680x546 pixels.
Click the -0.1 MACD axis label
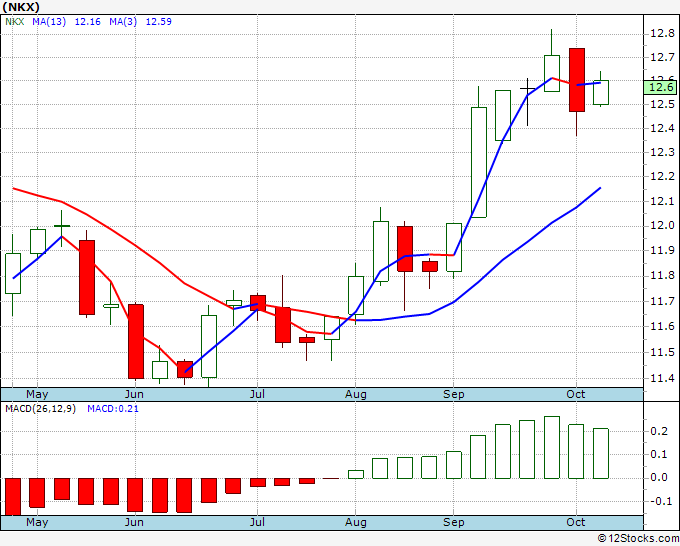tap(659, 501)
